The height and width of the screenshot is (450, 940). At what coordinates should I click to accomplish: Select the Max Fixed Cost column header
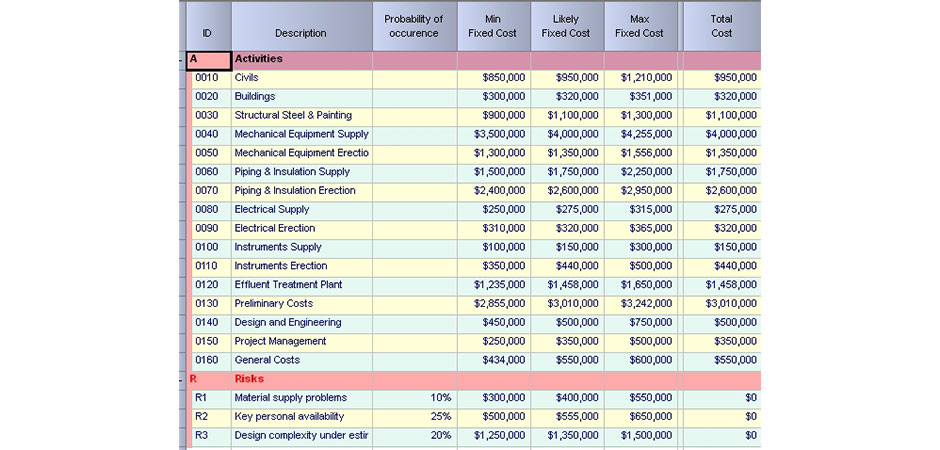[x=639, y=26]
